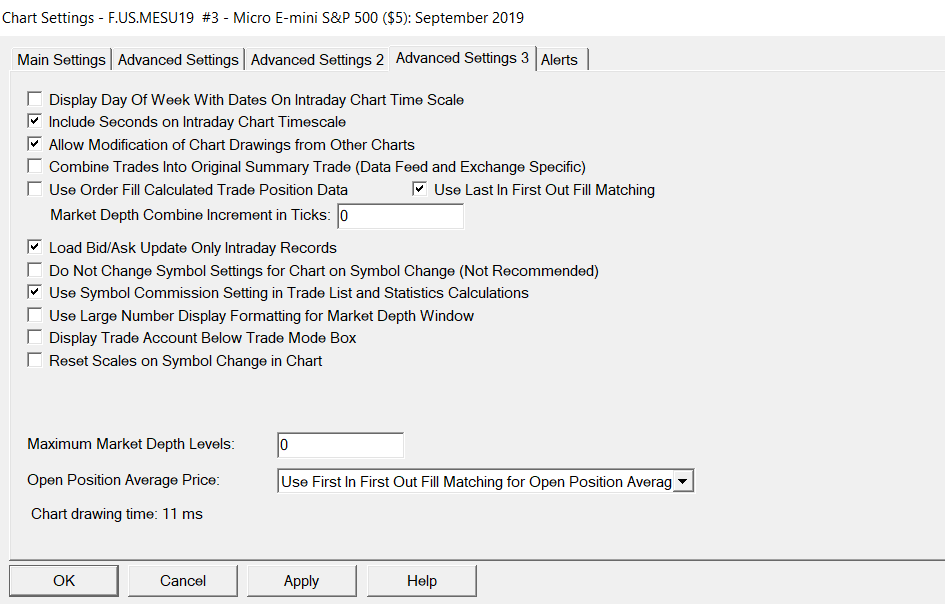
Task: Focus the Maximum Market Depth Levels field
Action: click(x=340, y=445)
